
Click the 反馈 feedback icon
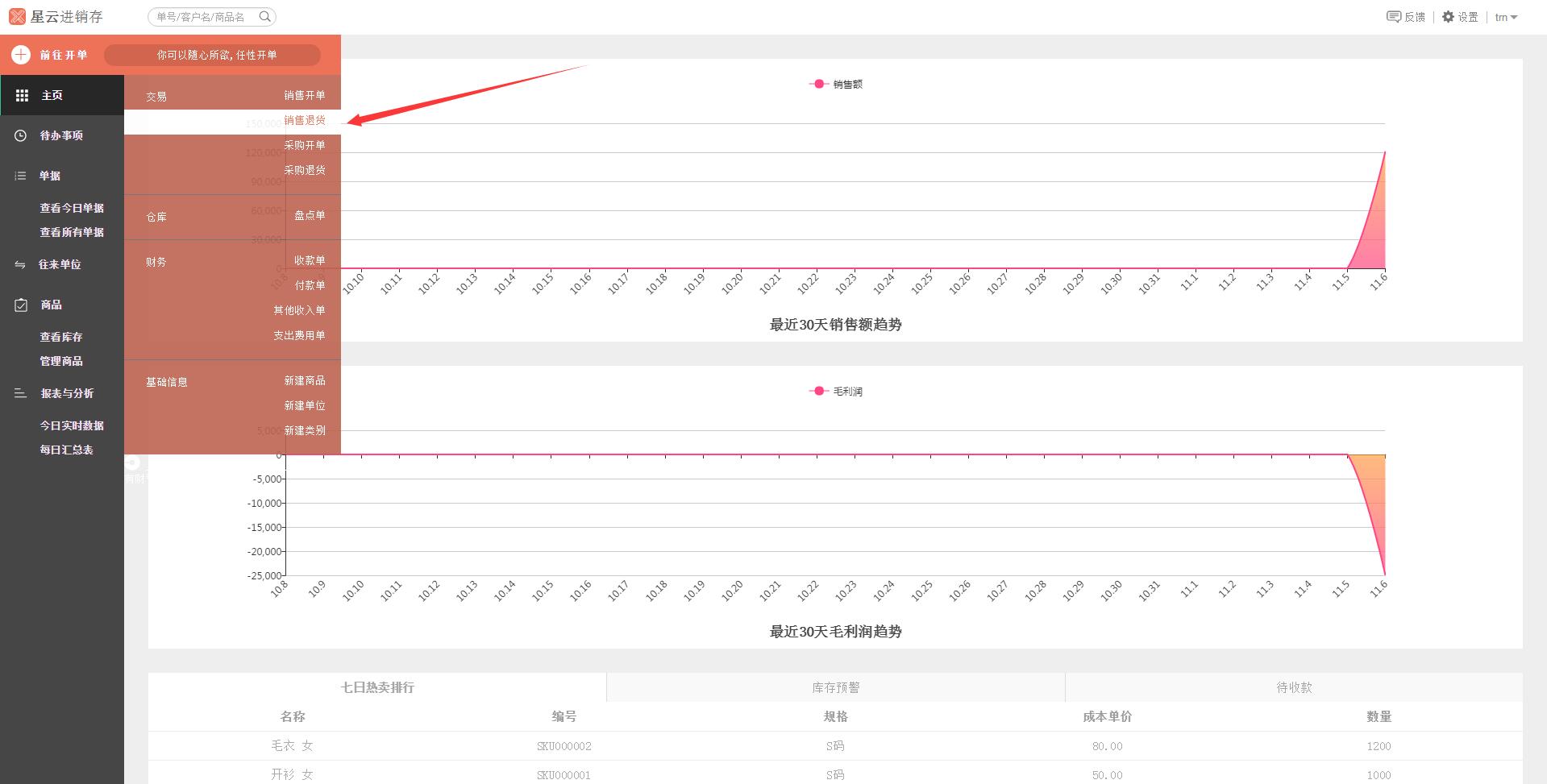tap(1393, 17)
